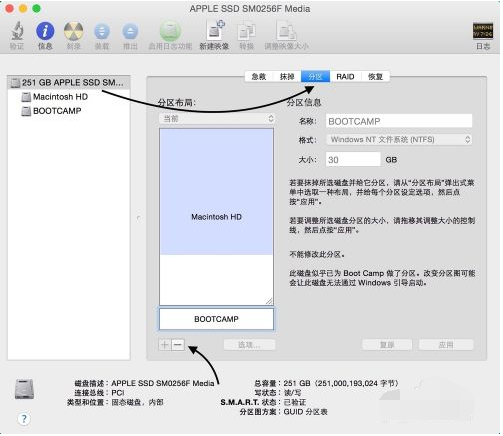
Task: Click the New Image (新建映像) toolbar icon
Action: pos(215,31)
